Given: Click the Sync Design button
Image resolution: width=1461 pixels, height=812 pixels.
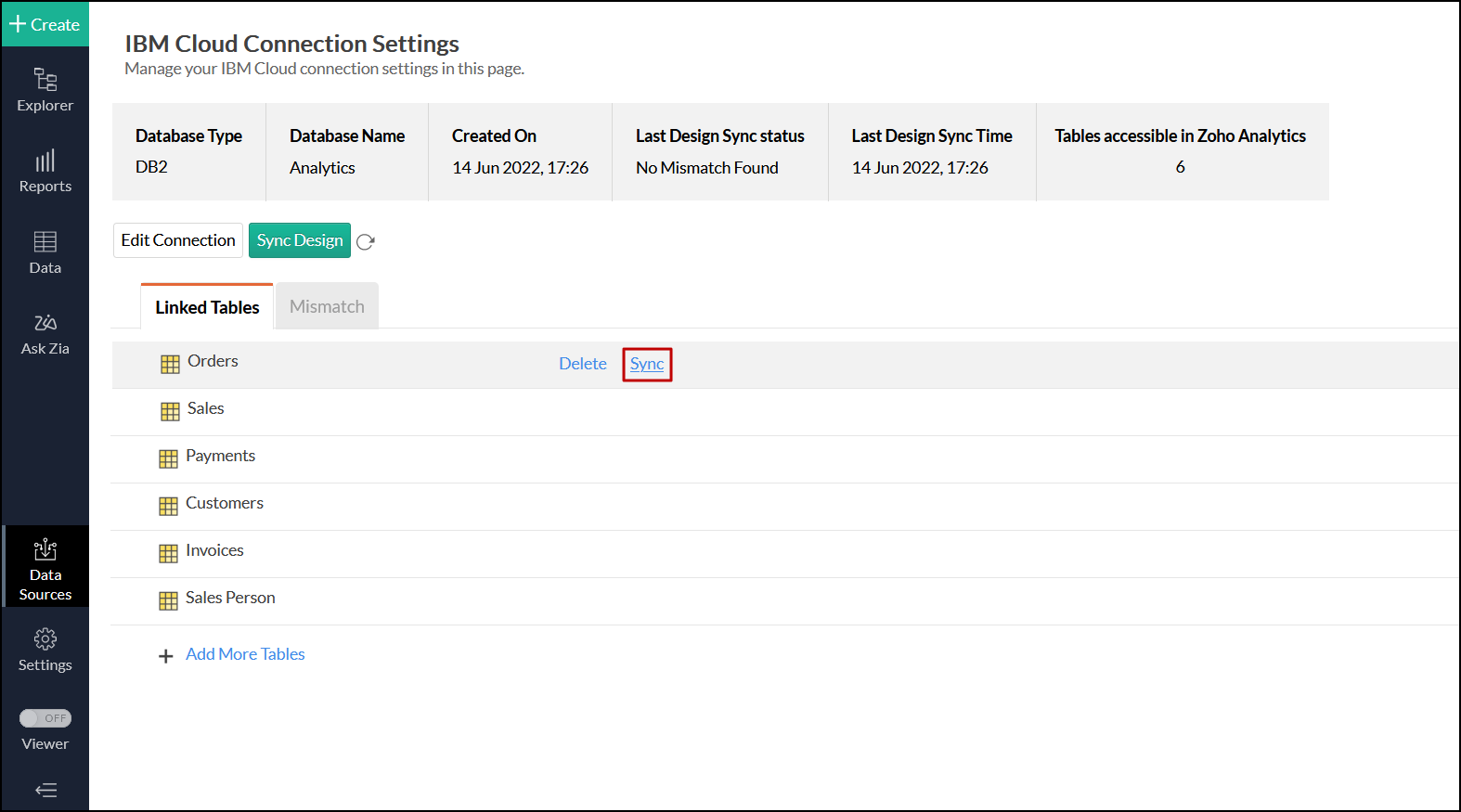Looking at the screenshot, I should click(x=300, y=240).
